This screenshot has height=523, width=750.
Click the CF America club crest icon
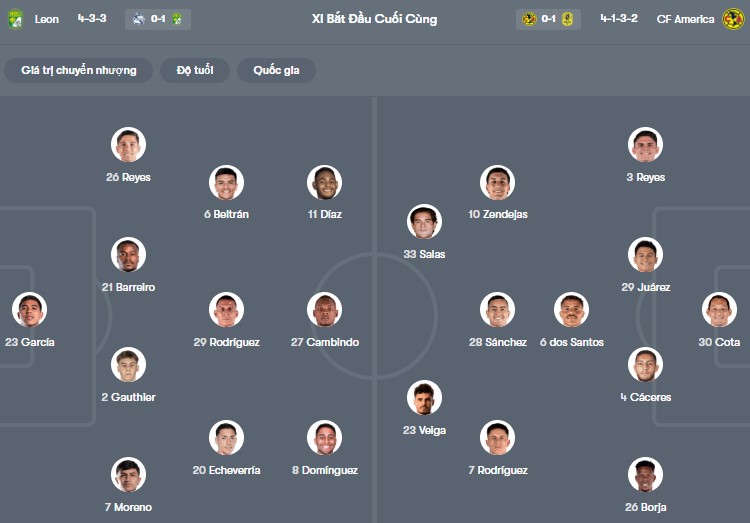tap(734, 19)
